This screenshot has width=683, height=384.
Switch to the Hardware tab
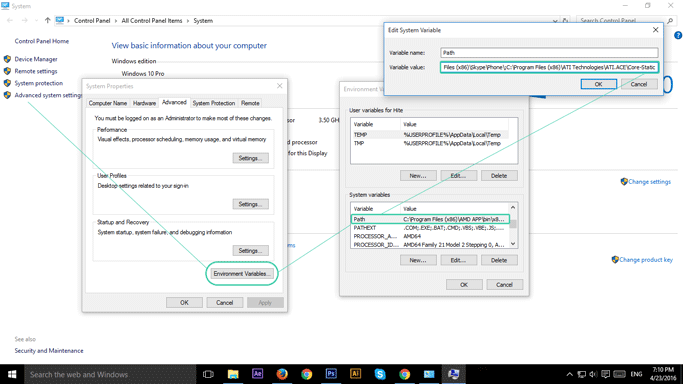[x=144, y=103]
